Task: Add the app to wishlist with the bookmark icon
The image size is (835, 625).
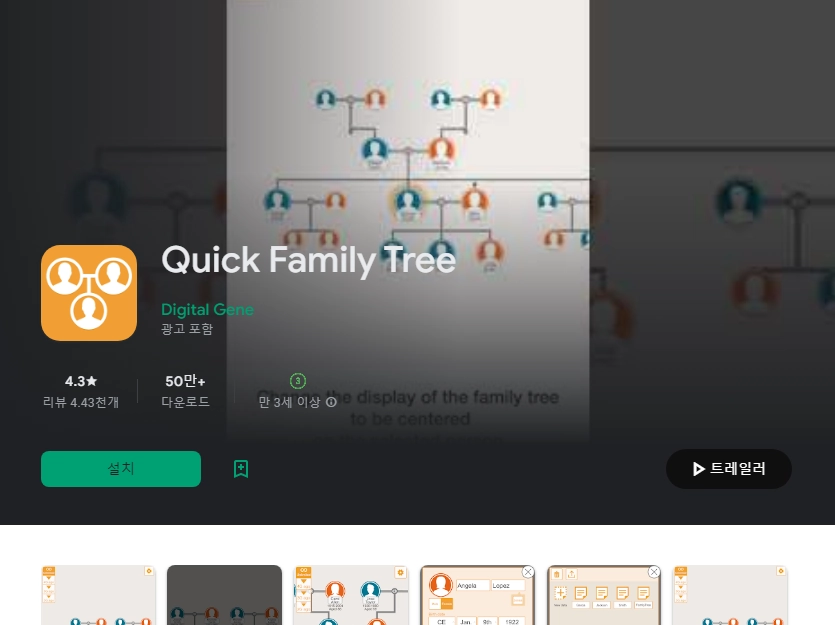Action: click(241, 469)
